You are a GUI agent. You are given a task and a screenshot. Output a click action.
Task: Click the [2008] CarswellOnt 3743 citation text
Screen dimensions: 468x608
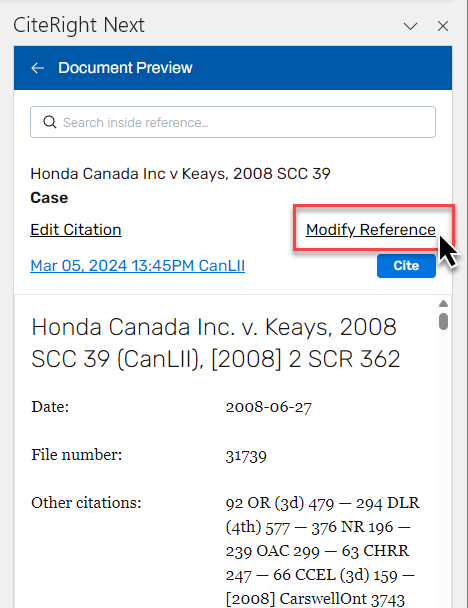tap(315, 599)
